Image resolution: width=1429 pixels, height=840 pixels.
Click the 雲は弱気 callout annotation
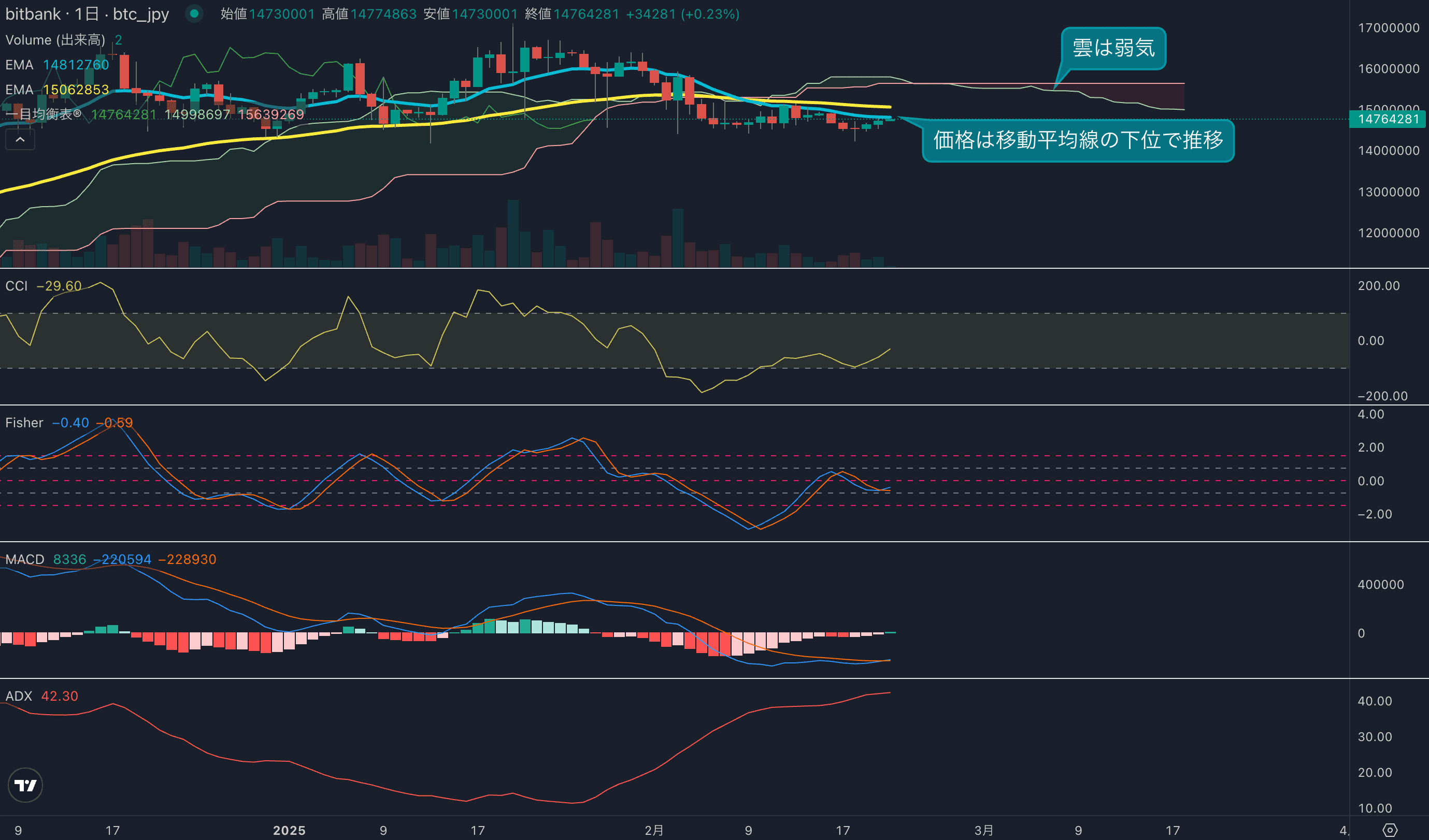(1113, 48)
